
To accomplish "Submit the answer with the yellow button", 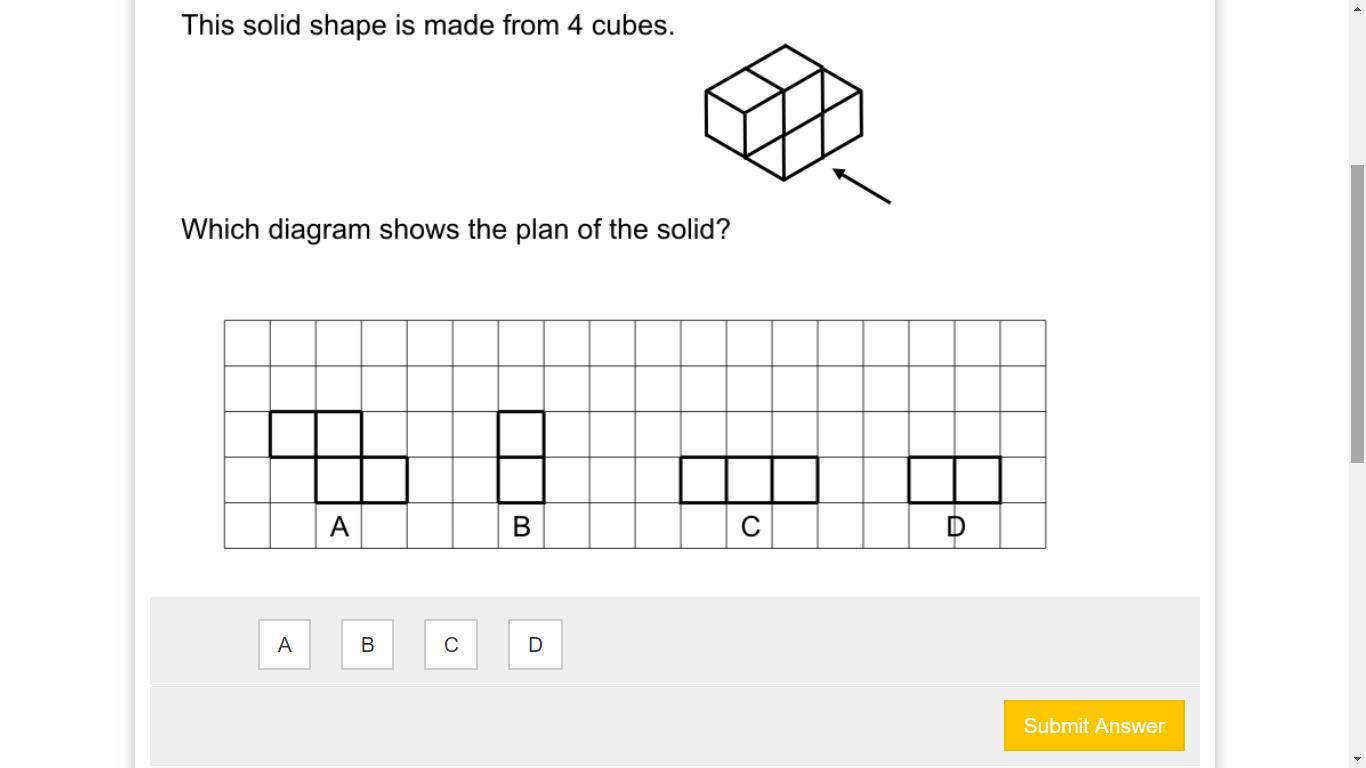I will coord(1094,726).
